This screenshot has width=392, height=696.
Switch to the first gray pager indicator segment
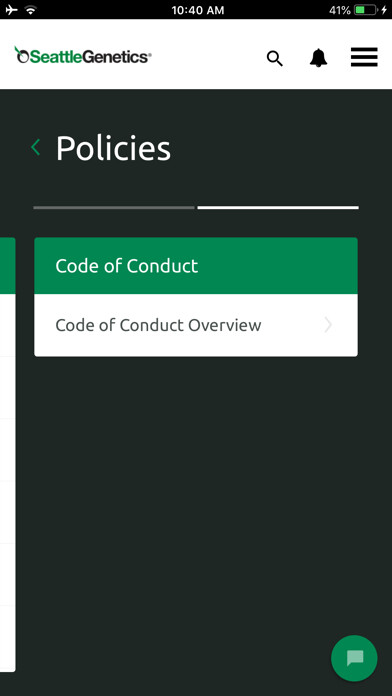114,207
